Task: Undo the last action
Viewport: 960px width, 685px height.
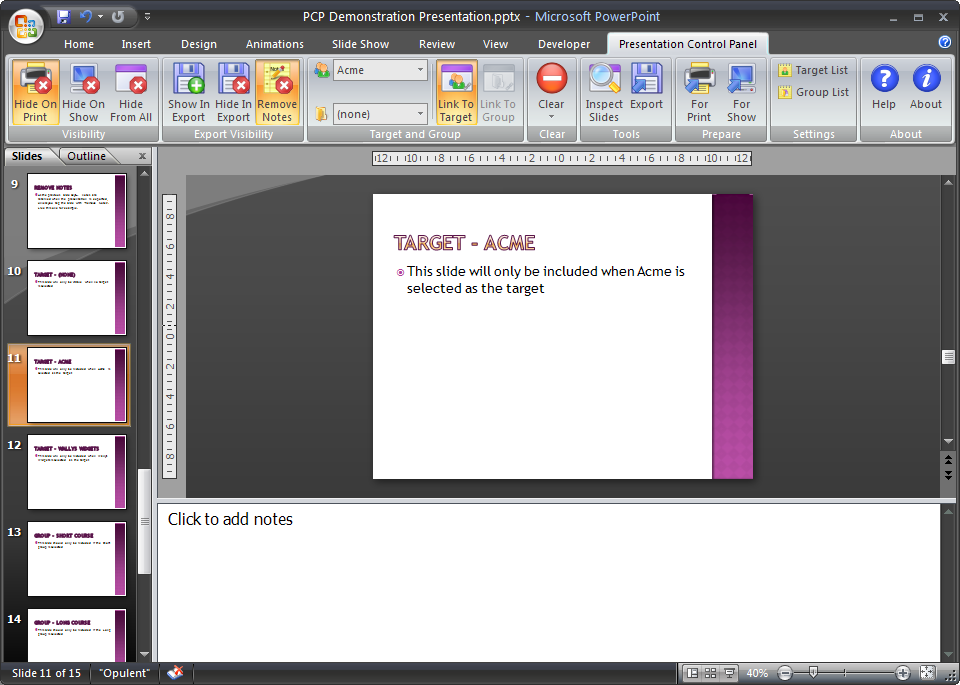Action: pos(86,17)
